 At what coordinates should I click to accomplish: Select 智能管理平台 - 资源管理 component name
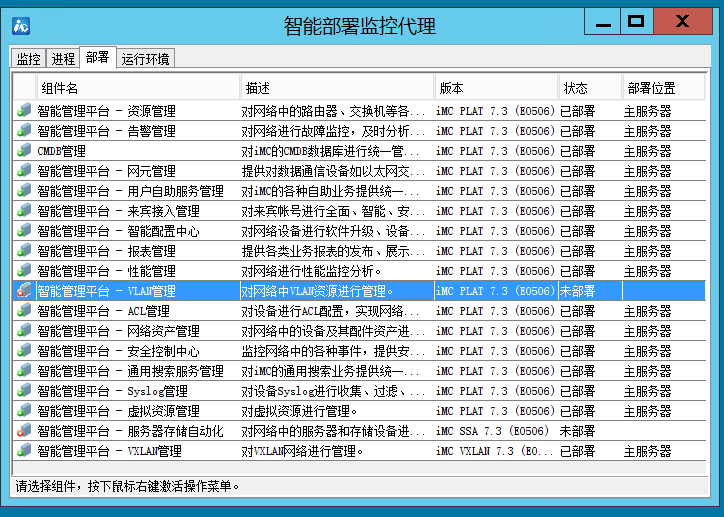[x=107, y=111]
